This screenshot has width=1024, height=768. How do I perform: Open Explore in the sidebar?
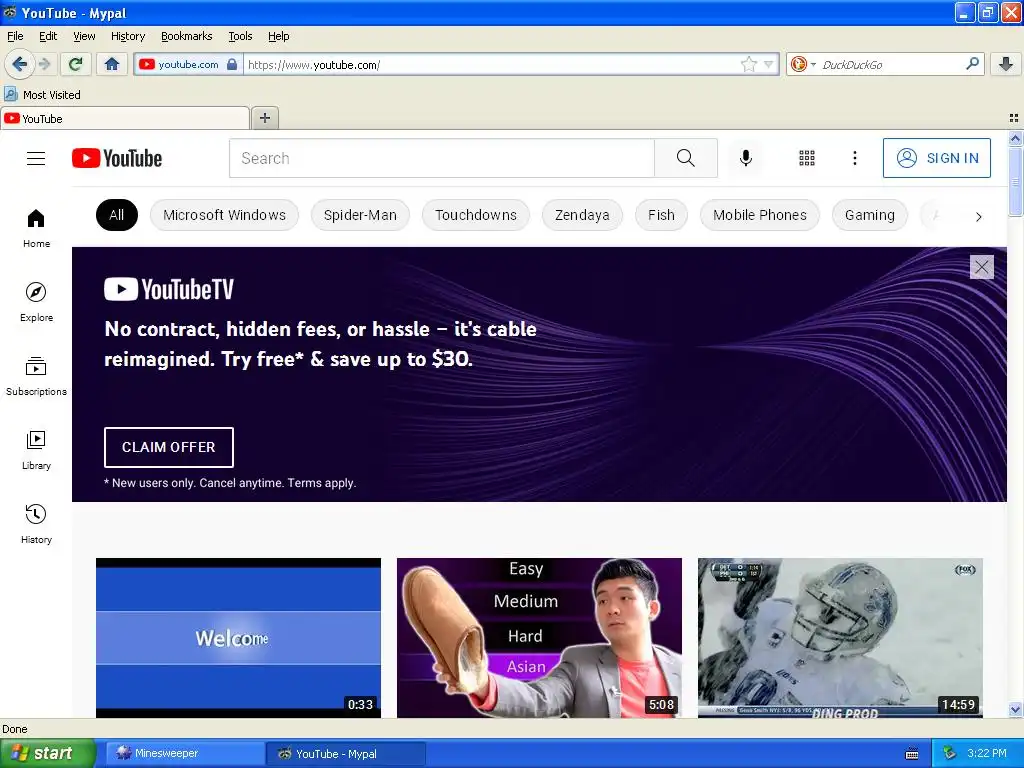36,302
